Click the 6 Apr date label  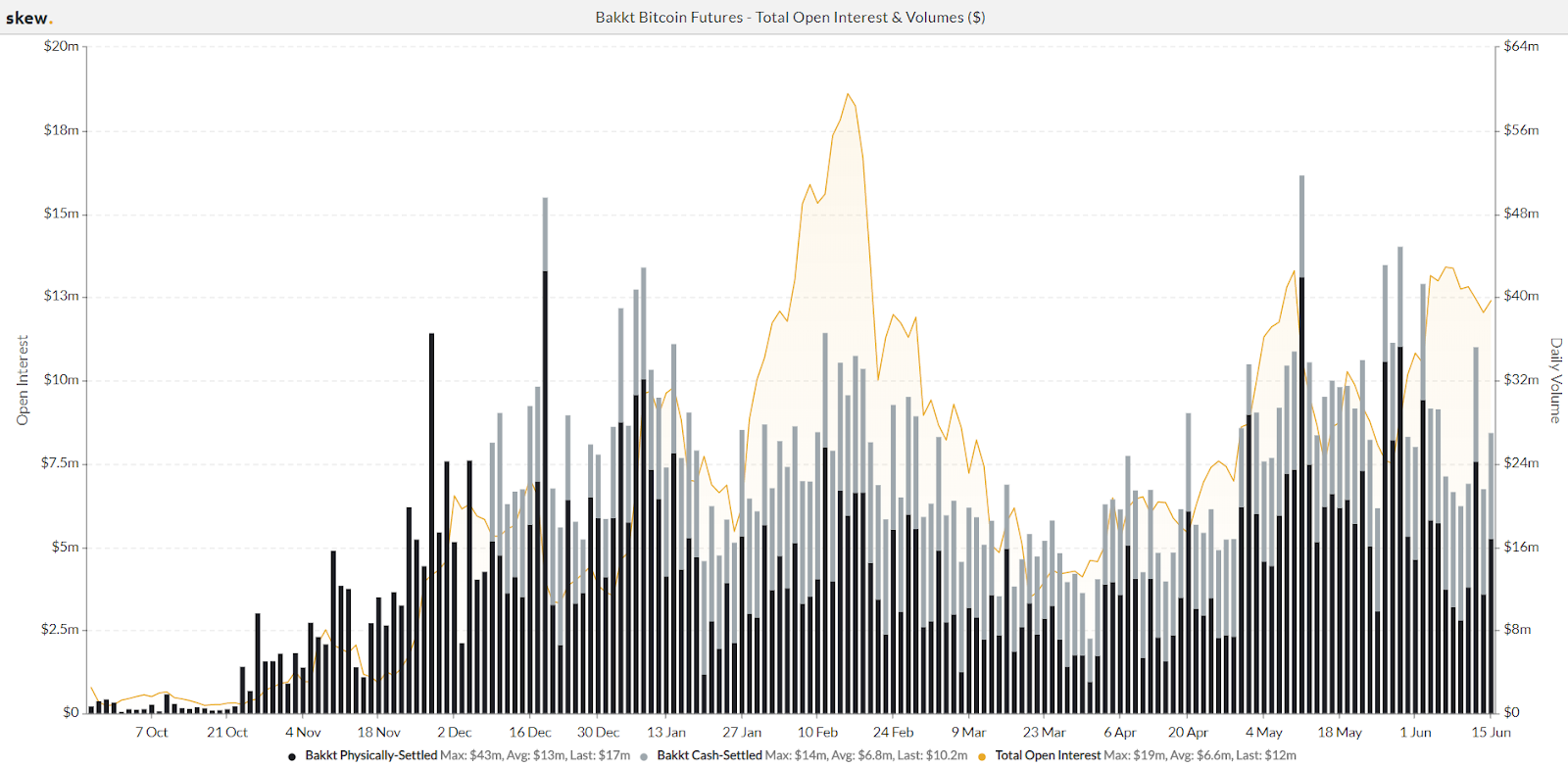(1119, 733)
